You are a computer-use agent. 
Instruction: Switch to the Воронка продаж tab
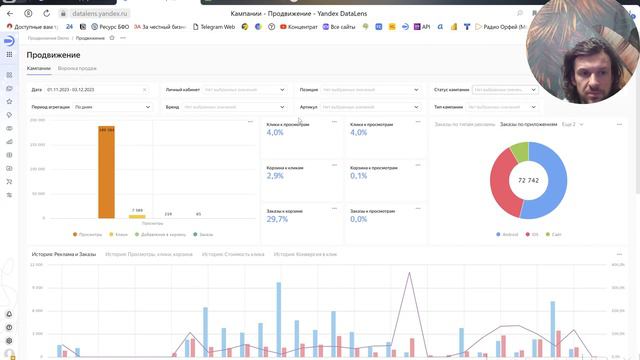click(x=77, y=69)
